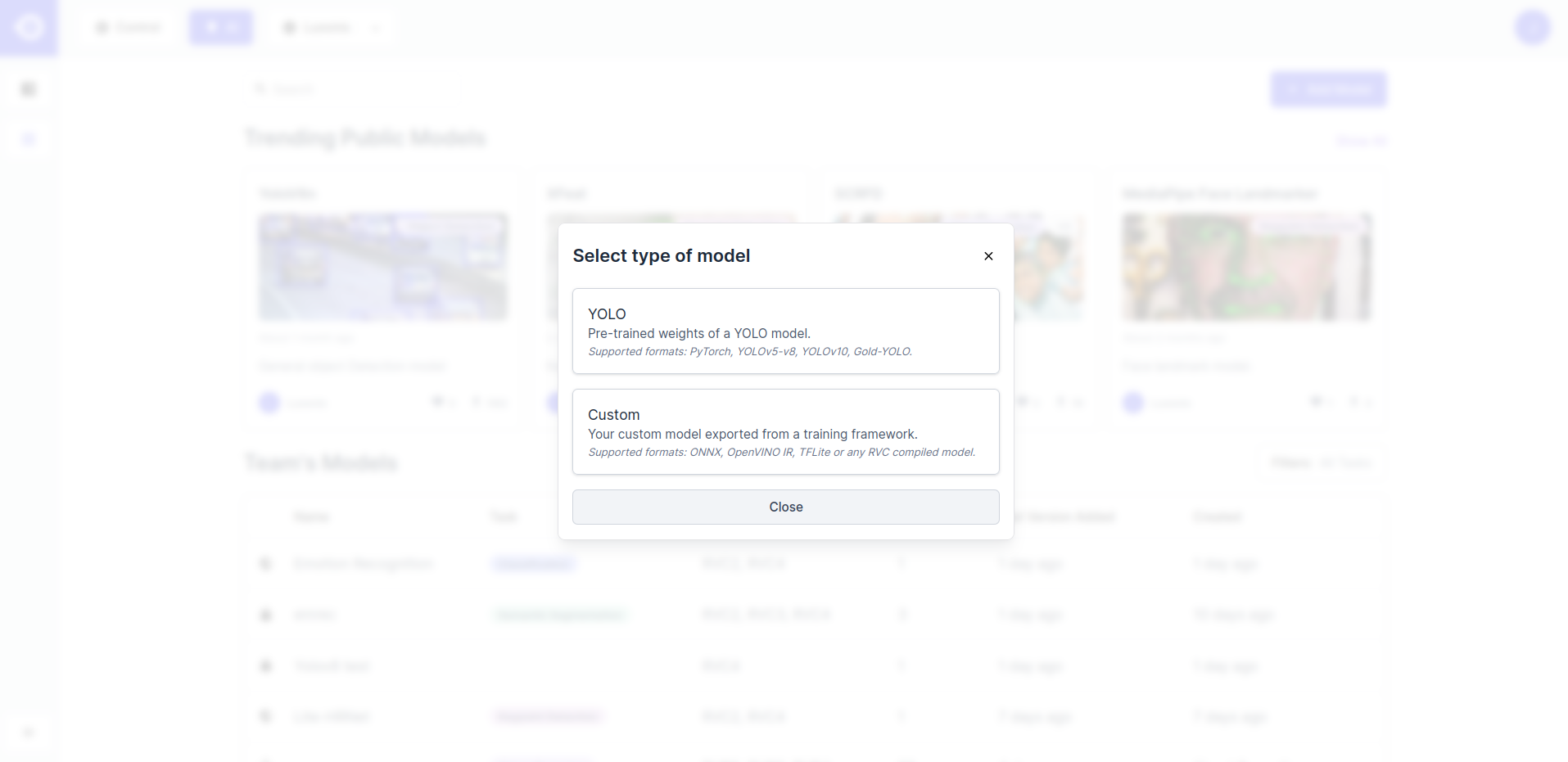Click the sidebar icon at bottom-left corner

(x=29, y=733)
